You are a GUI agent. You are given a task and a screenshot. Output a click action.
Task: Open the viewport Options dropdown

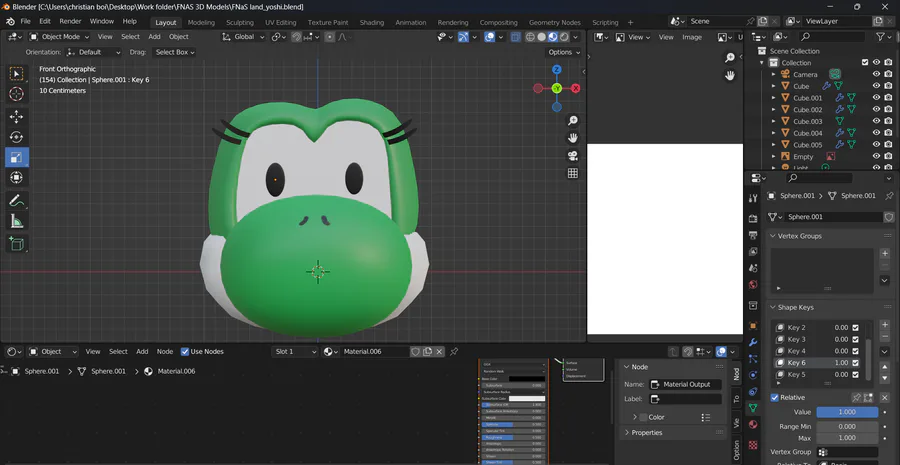pyautogui.click(x=564, y=52)
